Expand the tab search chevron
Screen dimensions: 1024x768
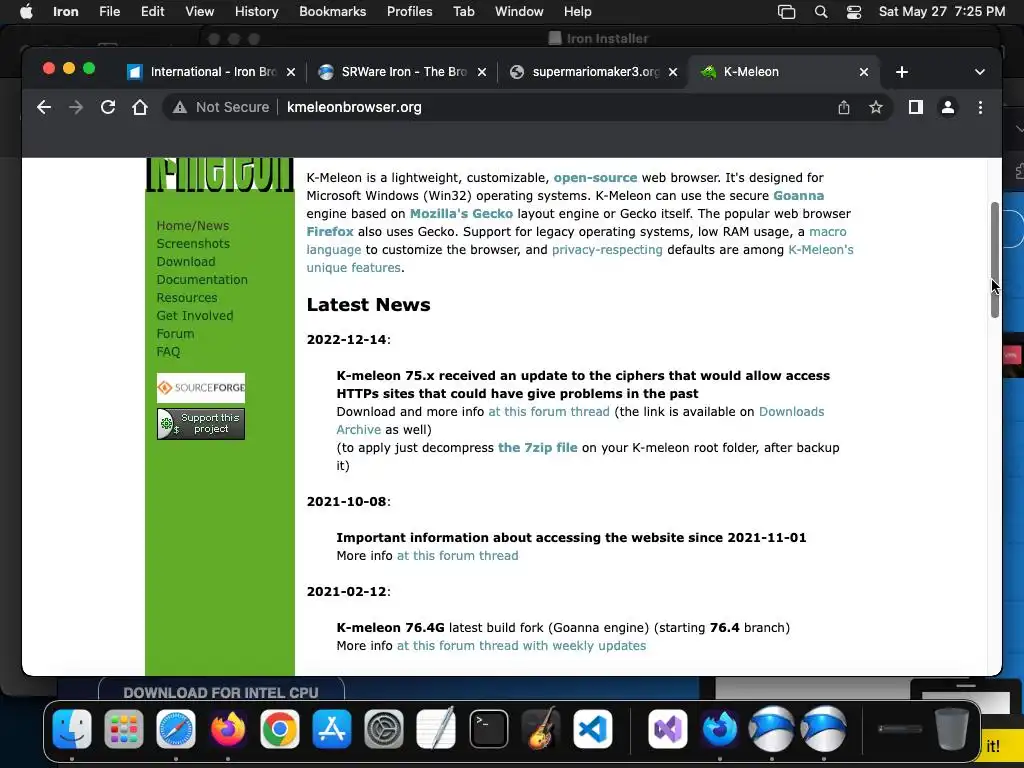[x=980, y=72]
